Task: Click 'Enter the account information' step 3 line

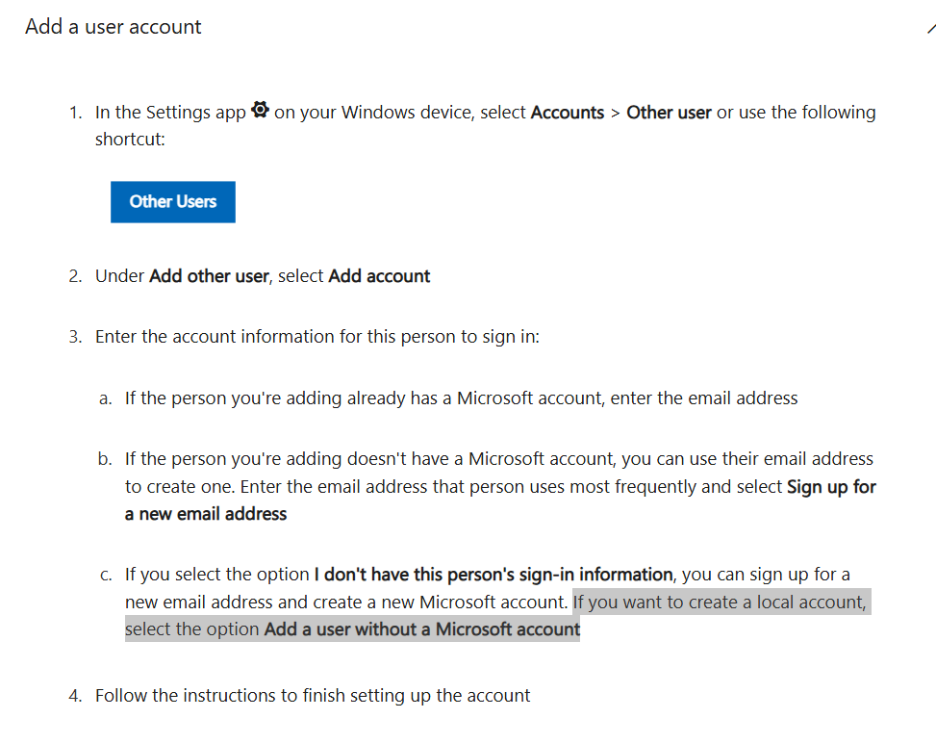Action: tap(317, 337)
